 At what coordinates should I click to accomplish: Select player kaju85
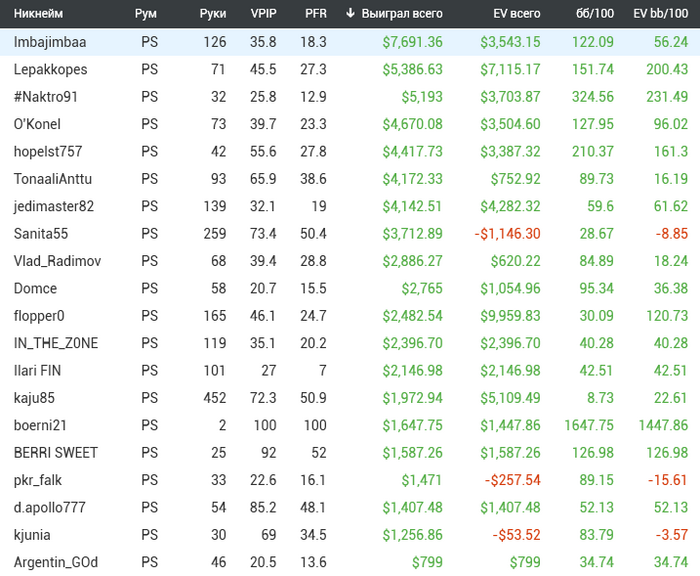(34, 397)
